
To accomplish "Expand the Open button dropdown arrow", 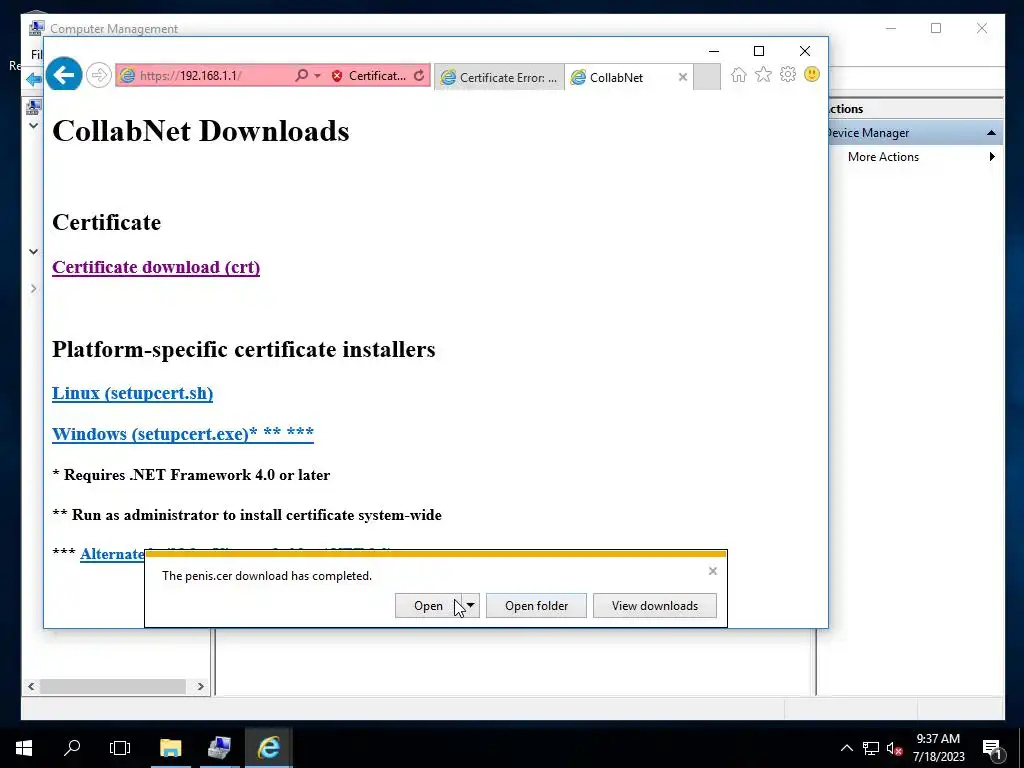I will 471,605.
